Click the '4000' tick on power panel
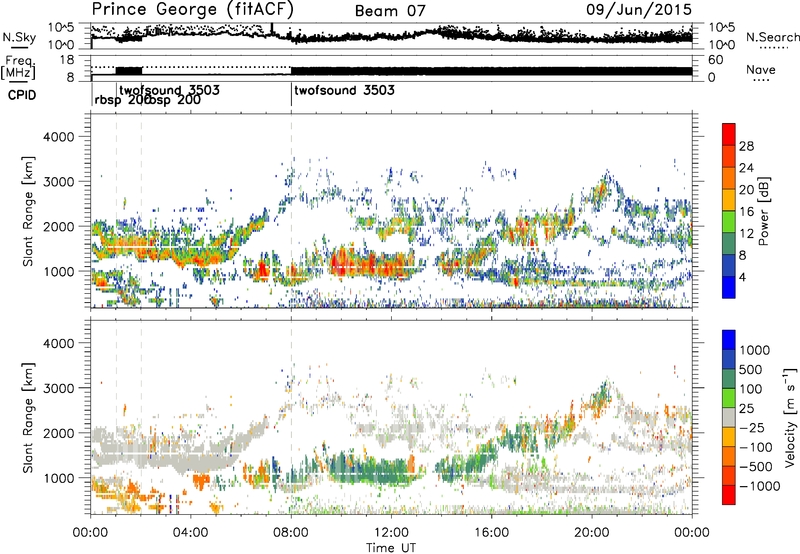This screenshot has height=554, width=800. [59, 137]
